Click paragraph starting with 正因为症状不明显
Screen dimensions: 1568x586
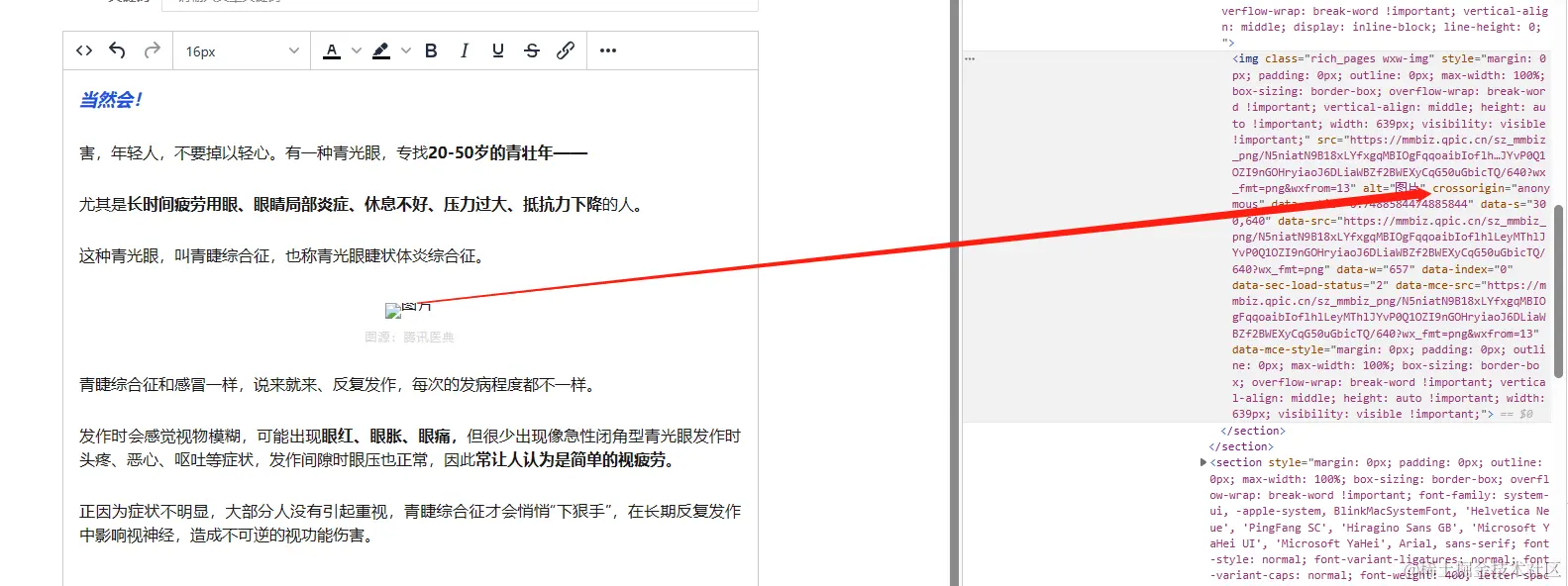pyautogui.click(x=410, y=523)
